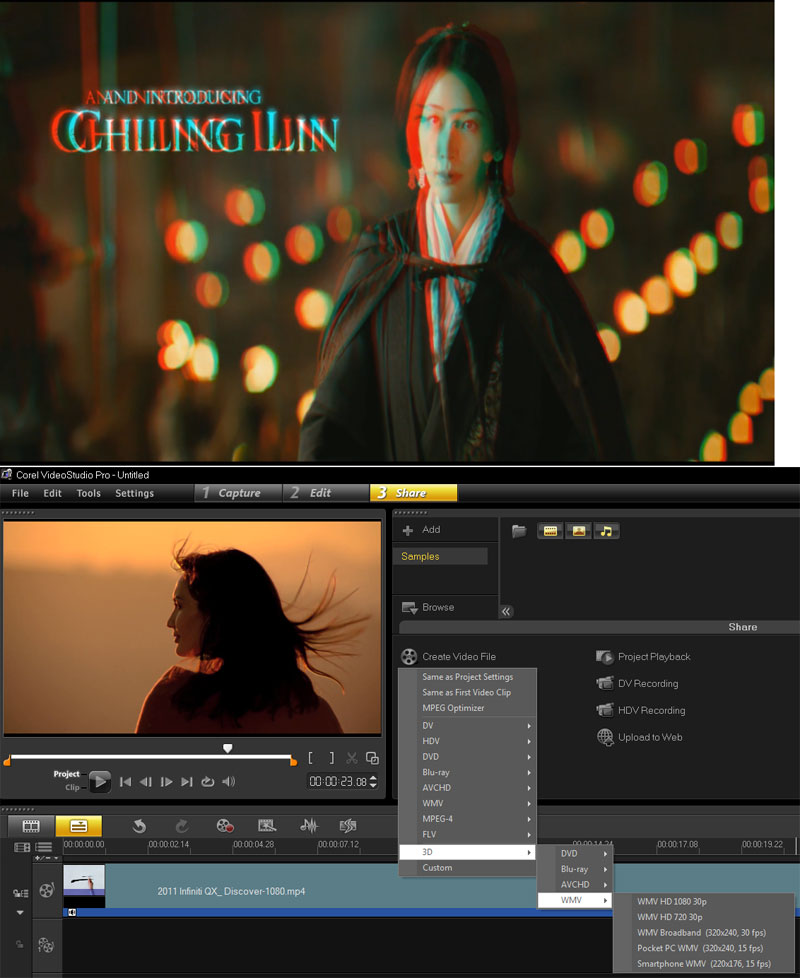Screen dimensions: 800x978
Task: Choose Same as Project Settings
Action: 468,677
